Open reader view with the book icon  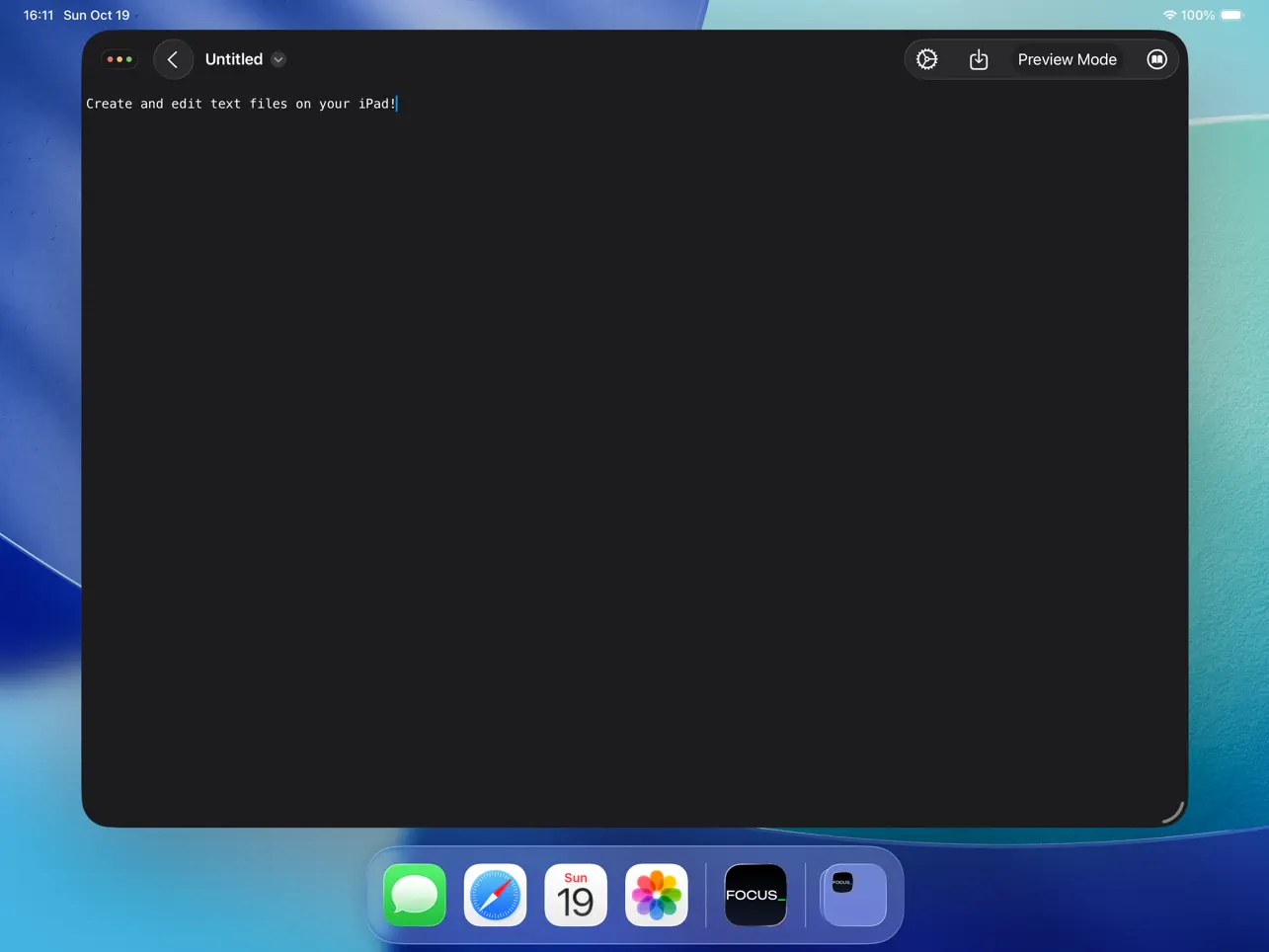click(1156, 58)
